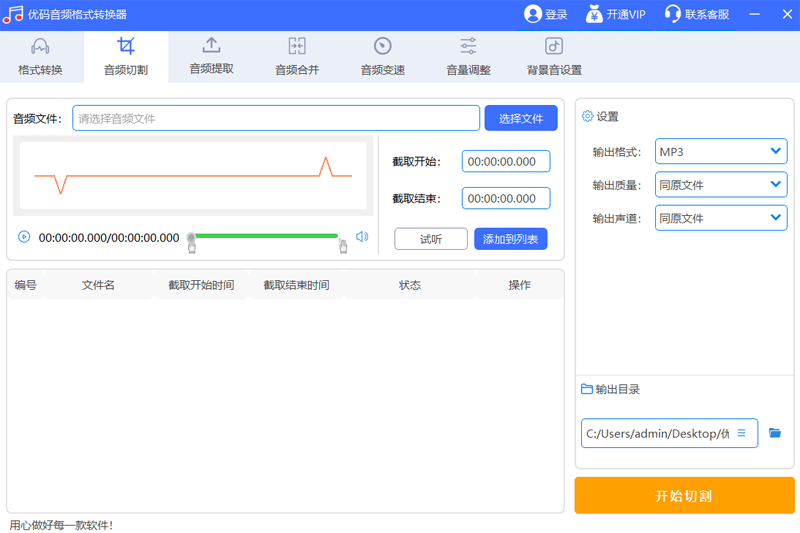Click the 添加到列表 add to list button
Screen dimensions: 800x533
click(x=510, y=239)
